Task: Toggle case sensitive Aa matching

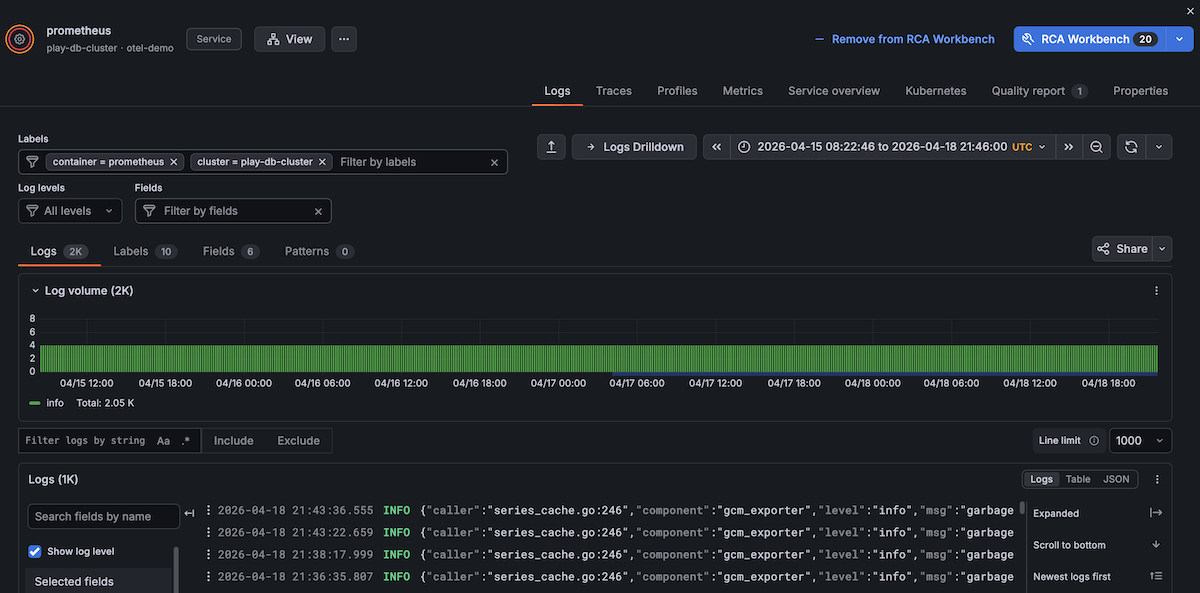Action: [x=164, y=441]
